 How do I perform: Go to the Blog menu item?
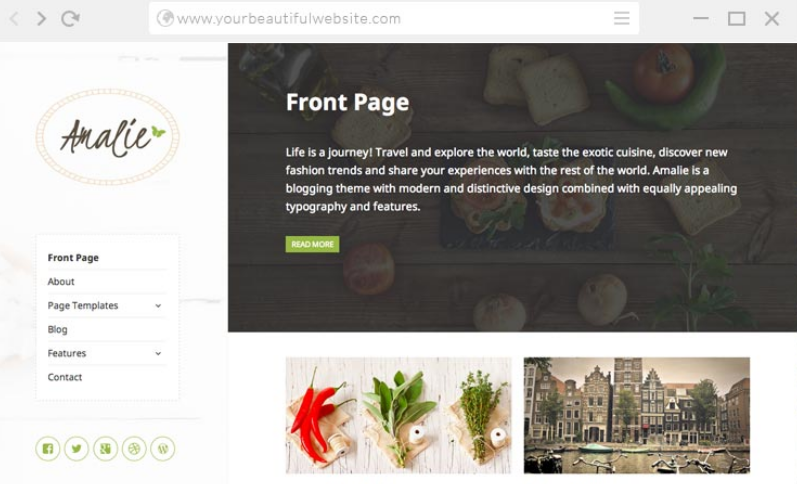click(x=57, y=329)
